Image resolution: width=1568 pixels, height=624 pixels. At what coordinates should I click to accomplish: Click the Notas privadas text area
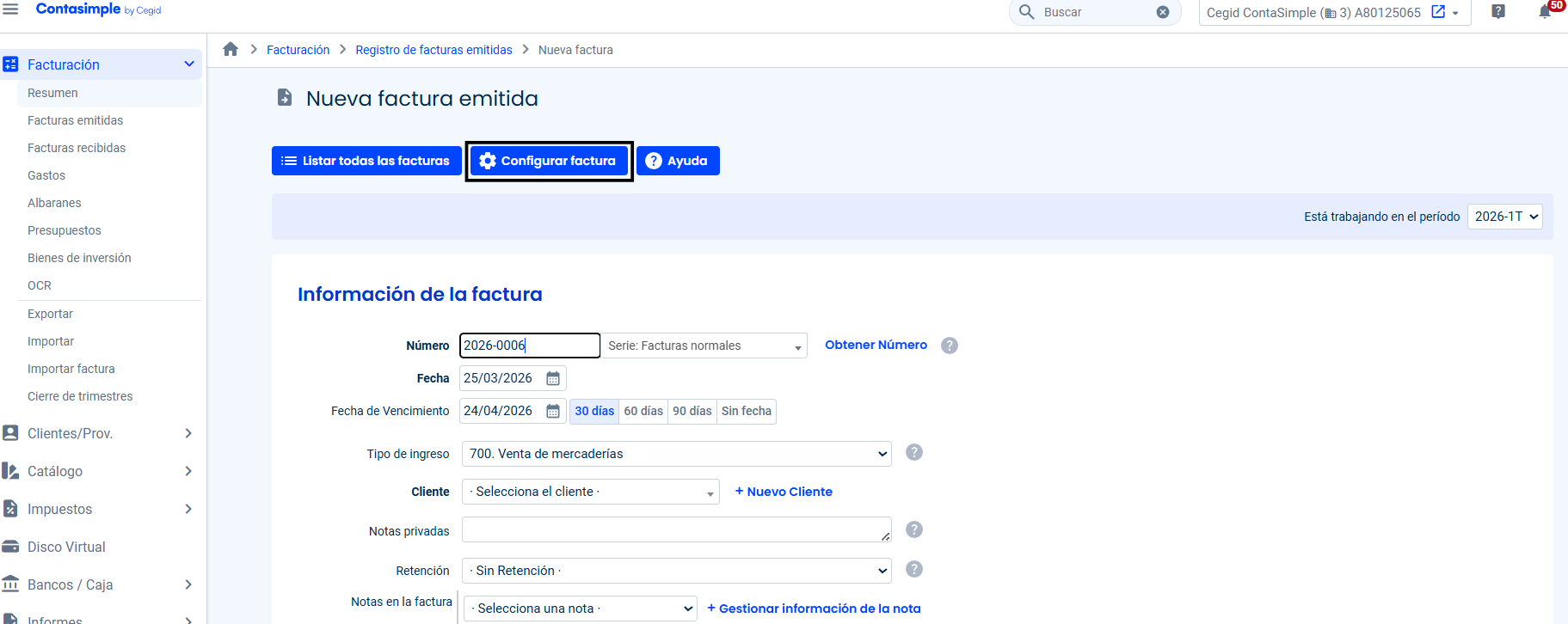tap(675, 529)
